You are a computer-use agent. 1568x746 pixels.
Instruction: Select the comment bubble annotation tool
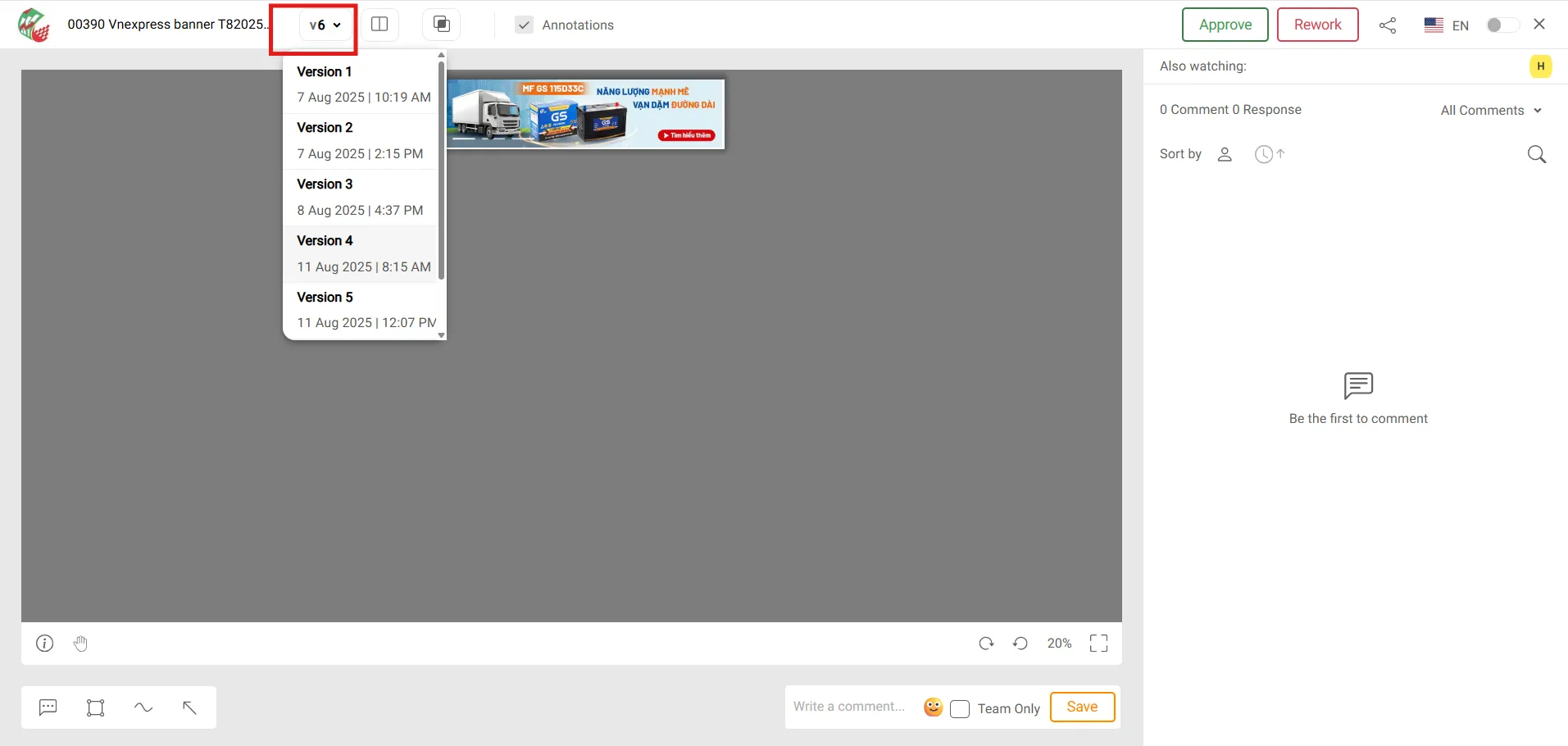coord(48,707)
